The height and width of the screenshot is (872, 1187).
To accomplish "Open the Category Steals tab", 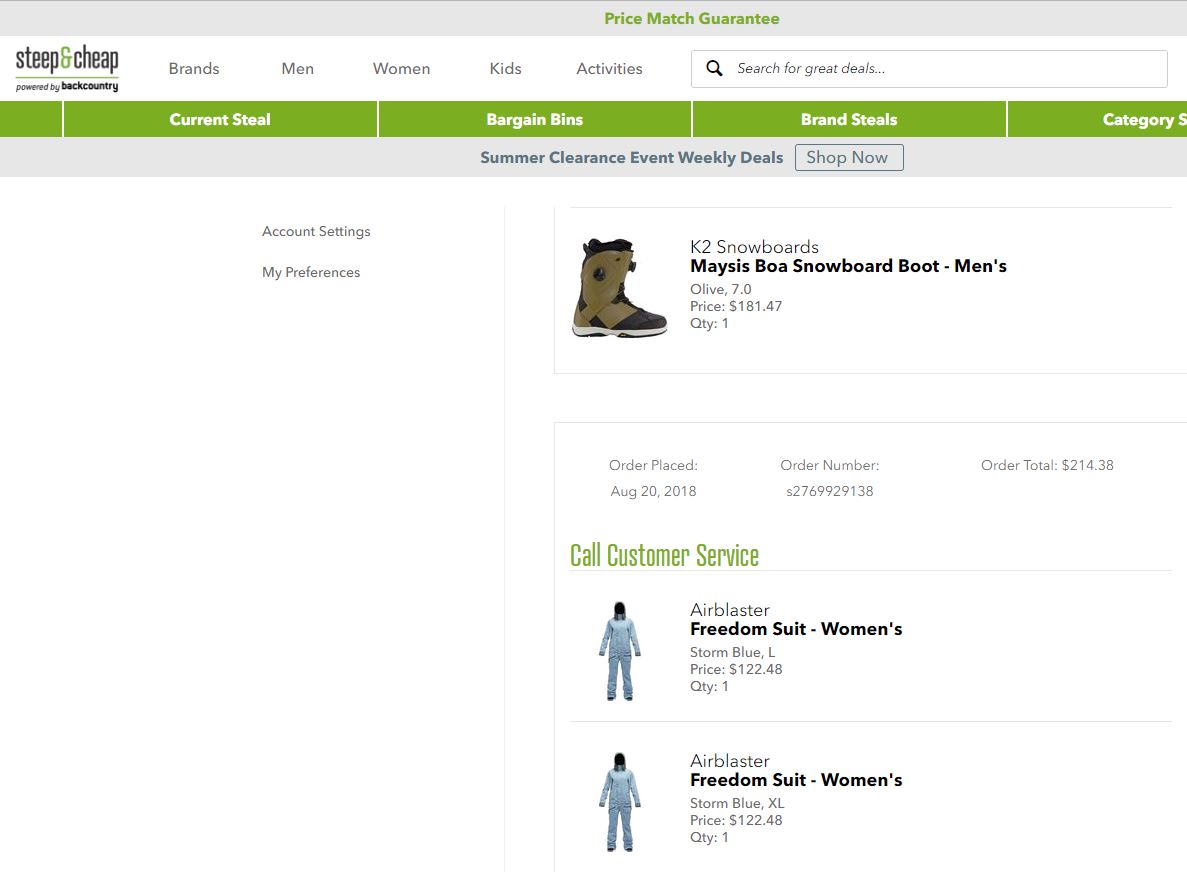I will tap(1097, 119).
